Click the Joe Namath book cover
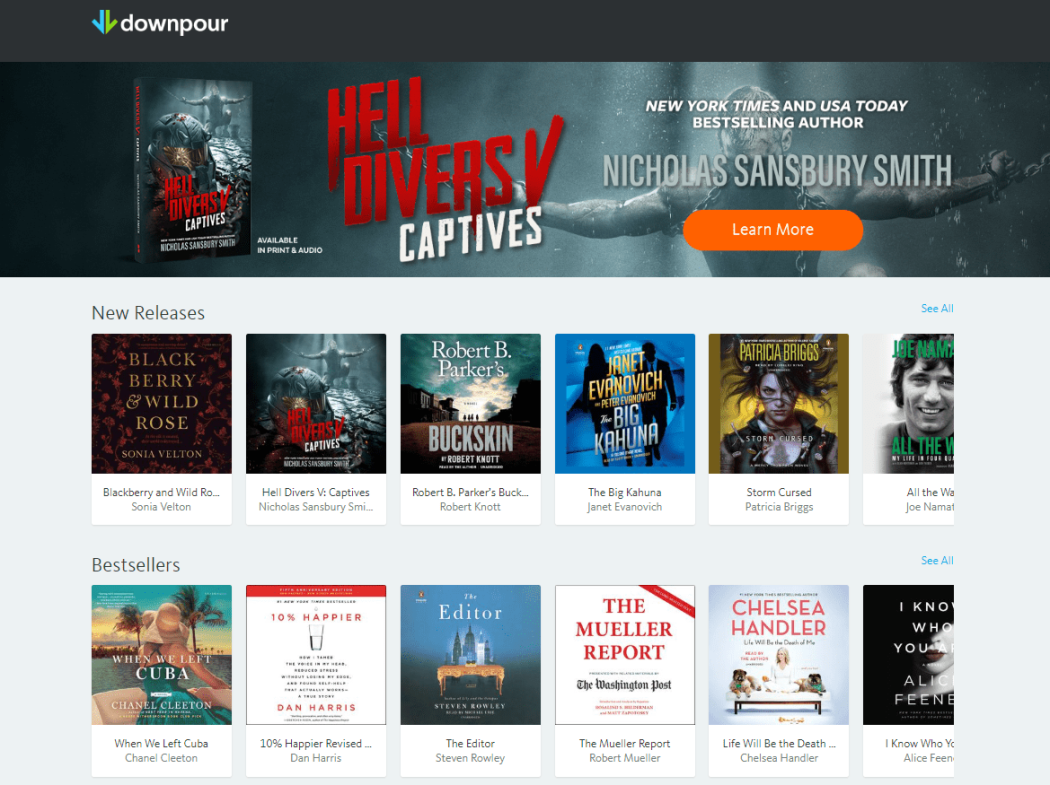 coord(909,404)
